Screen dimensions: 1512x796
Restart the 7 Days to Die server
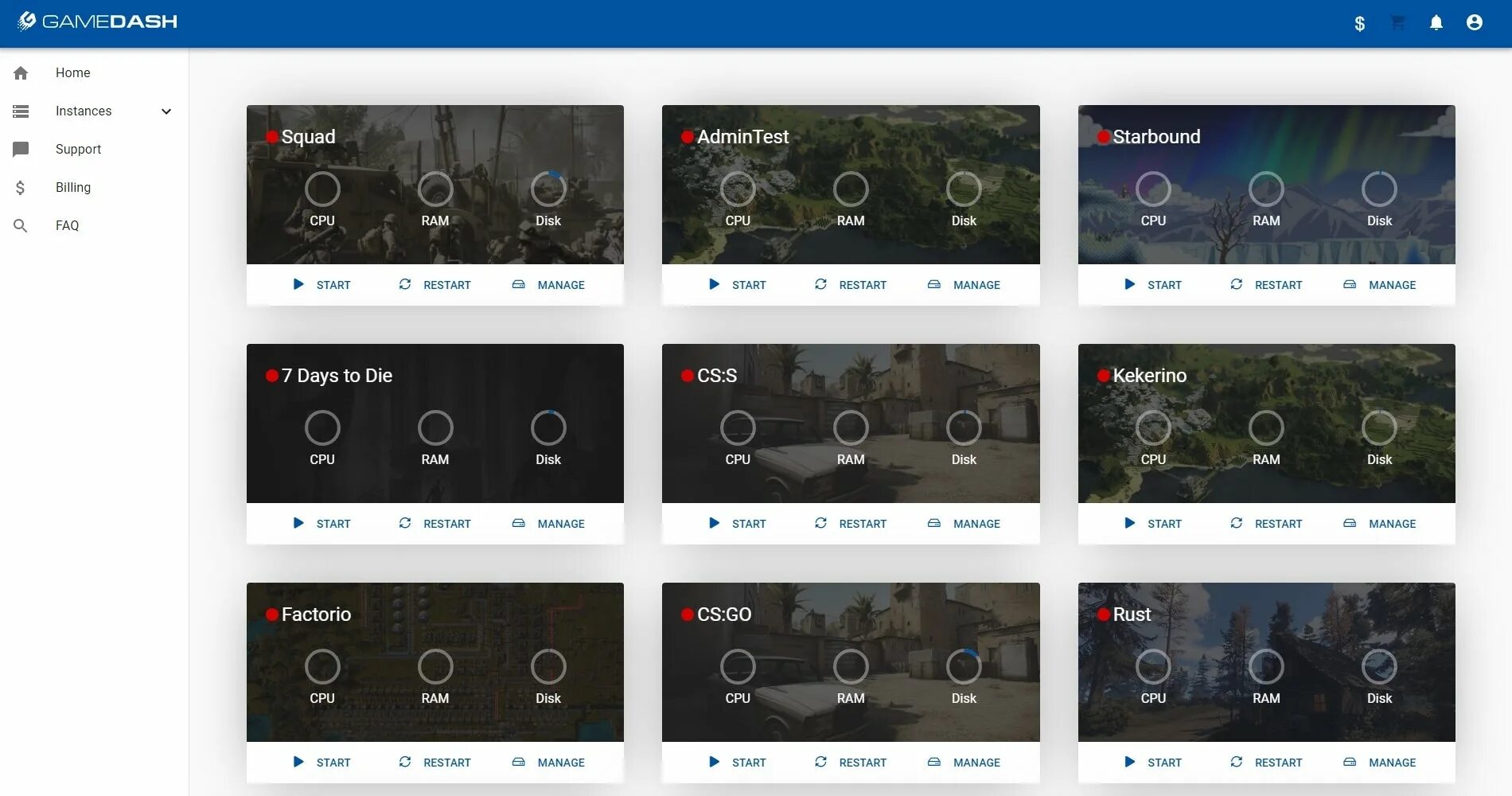click(x=435, y=524)
